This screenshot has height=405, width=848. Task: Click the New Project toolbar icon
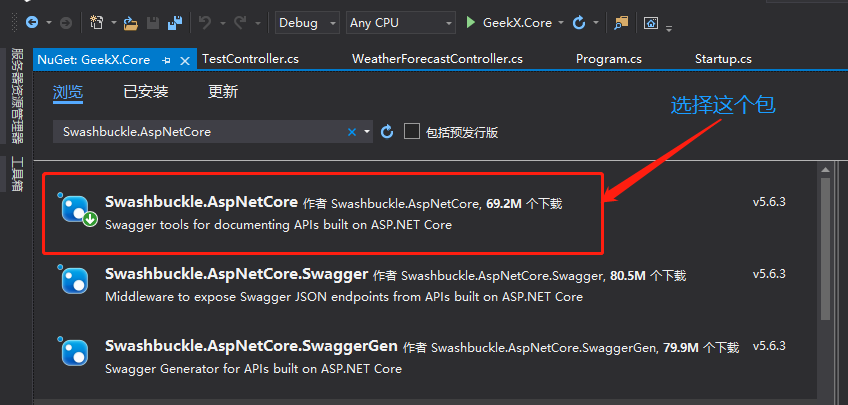coord(96,23)
